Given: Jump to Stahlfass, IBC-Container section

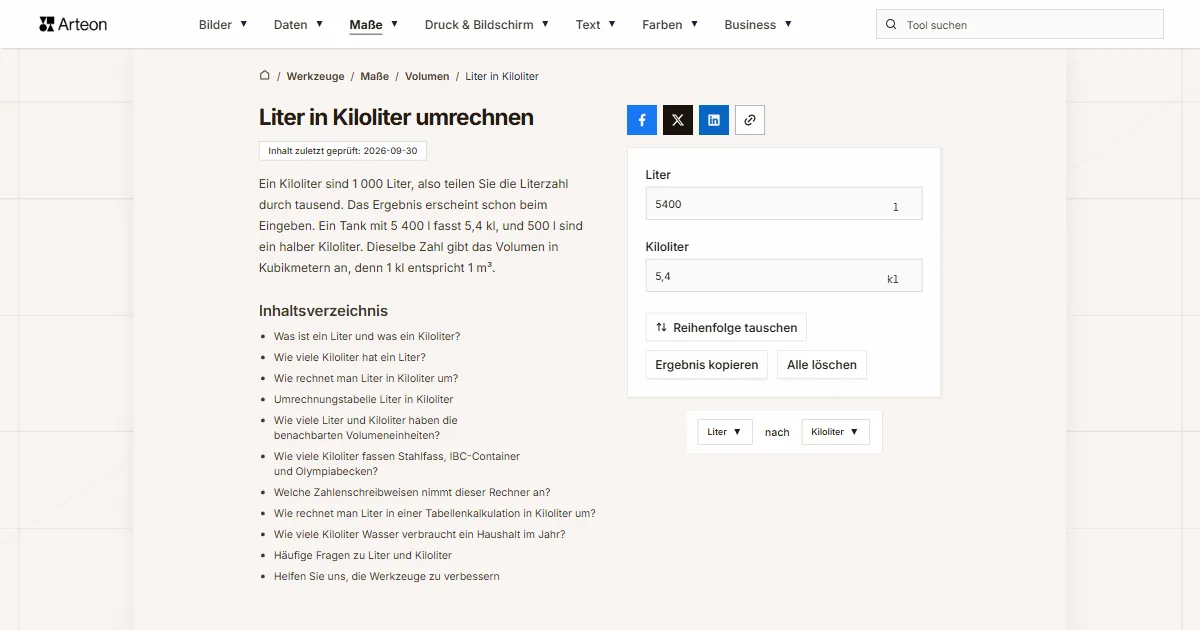Looking at the screenshot, I should 397,463.
